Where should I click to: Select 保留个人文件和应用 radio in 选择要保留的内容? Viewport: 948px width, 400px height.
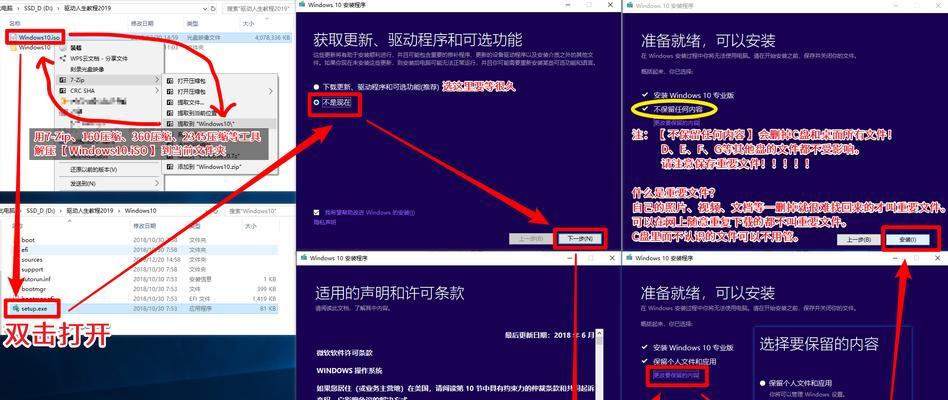tap(763, 383)
